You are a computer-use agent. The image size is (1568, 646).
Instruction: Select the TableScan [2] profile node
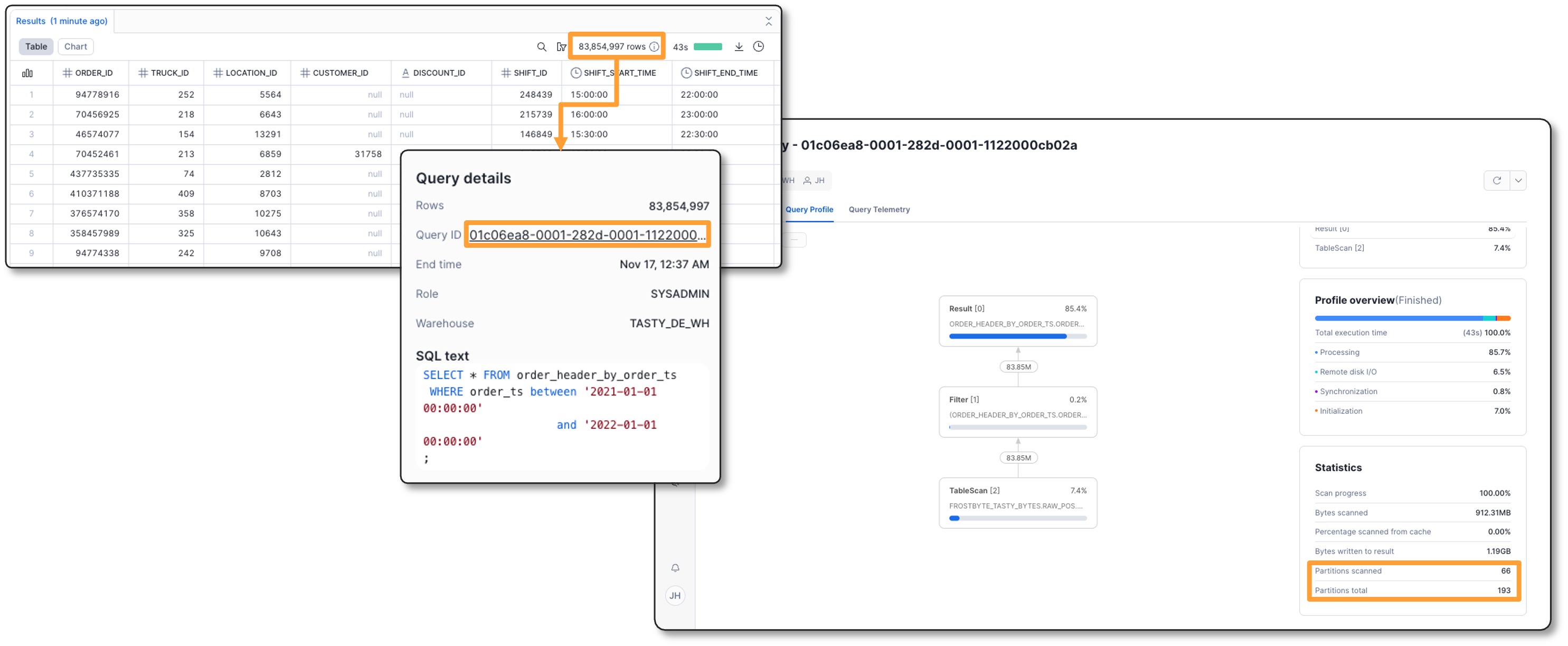[1018, 503]
